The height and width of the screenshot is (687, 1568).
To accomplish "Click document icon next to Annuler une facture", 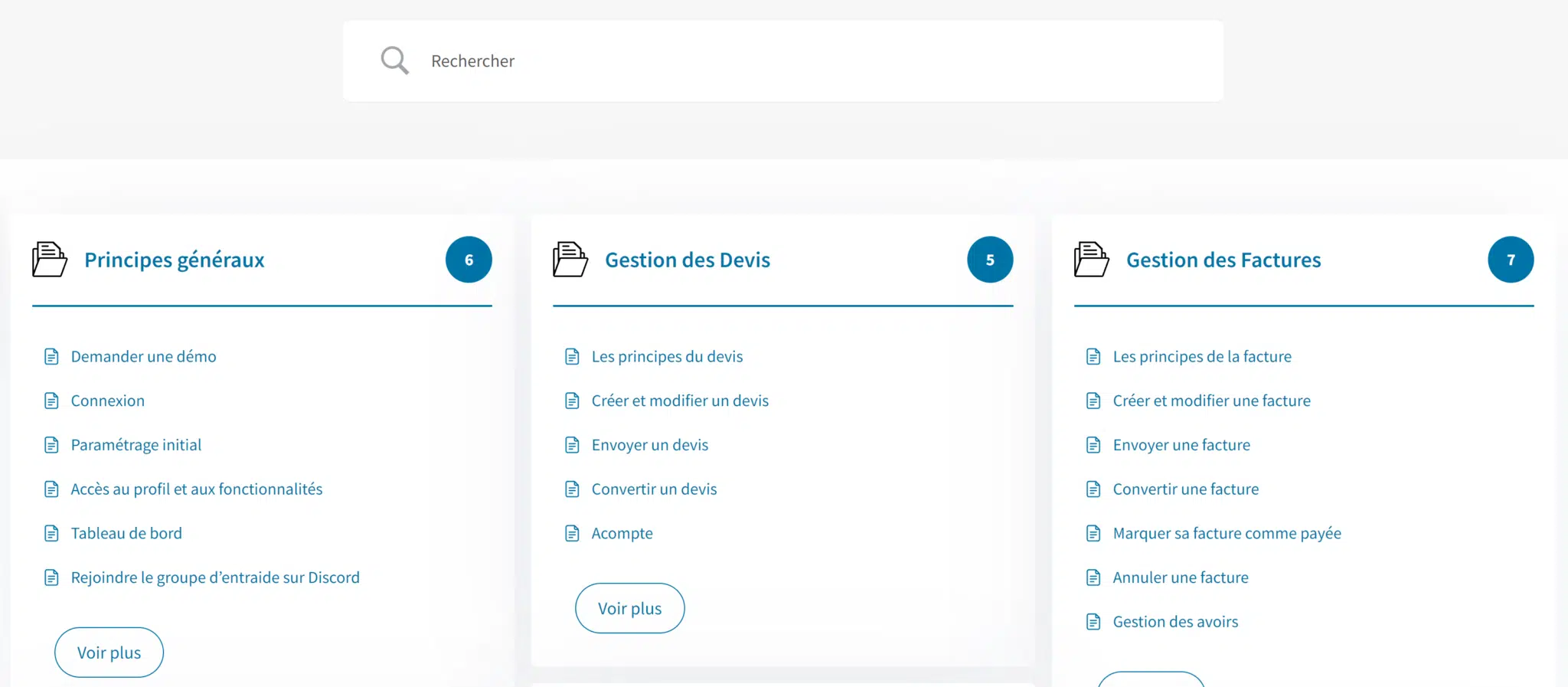I will coord(1093,577).
